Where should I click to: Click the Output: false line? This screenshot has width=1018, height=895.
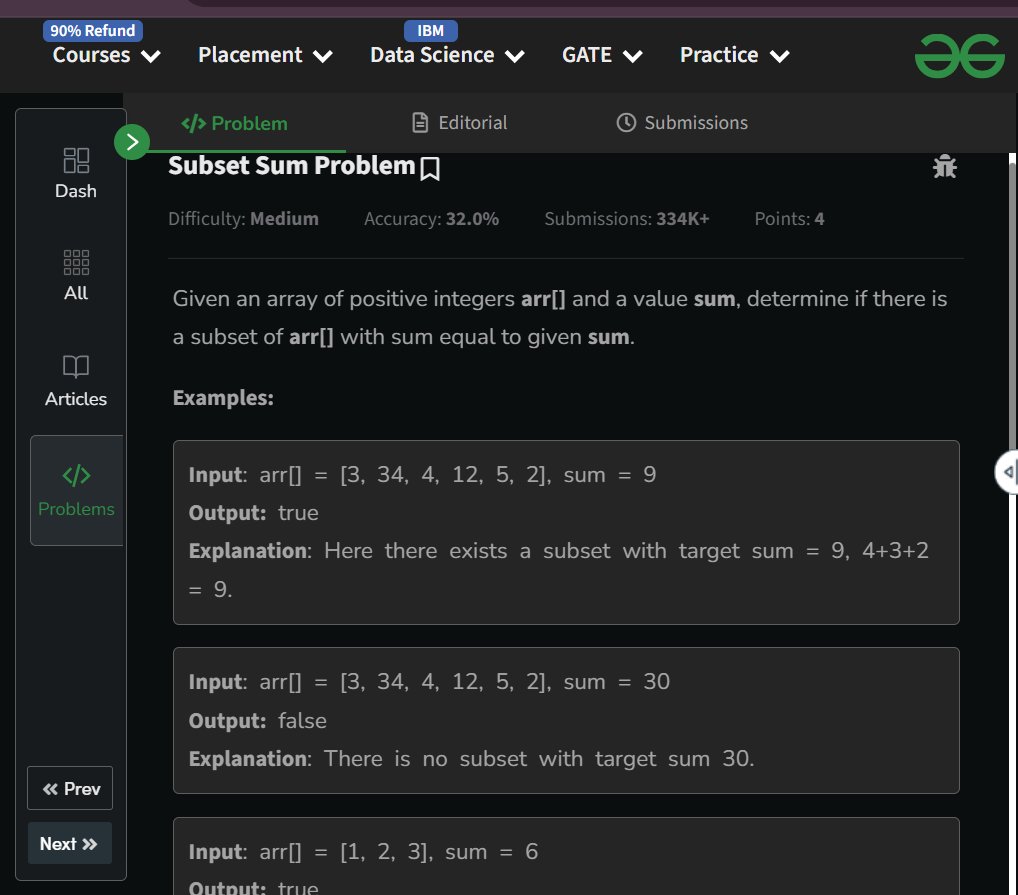258,720
